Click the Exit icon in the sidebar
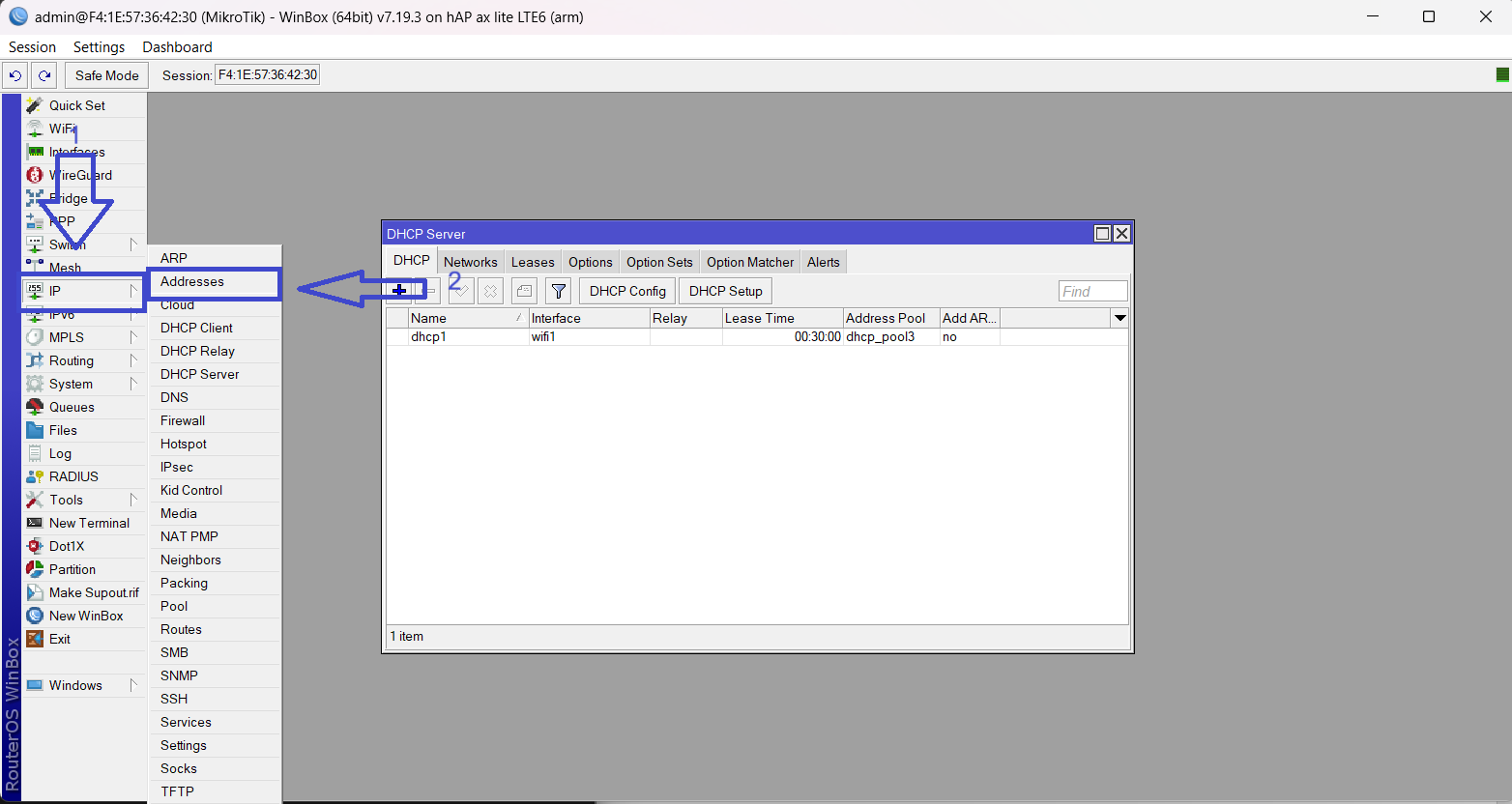1512x804 pixels. (35, 639)
